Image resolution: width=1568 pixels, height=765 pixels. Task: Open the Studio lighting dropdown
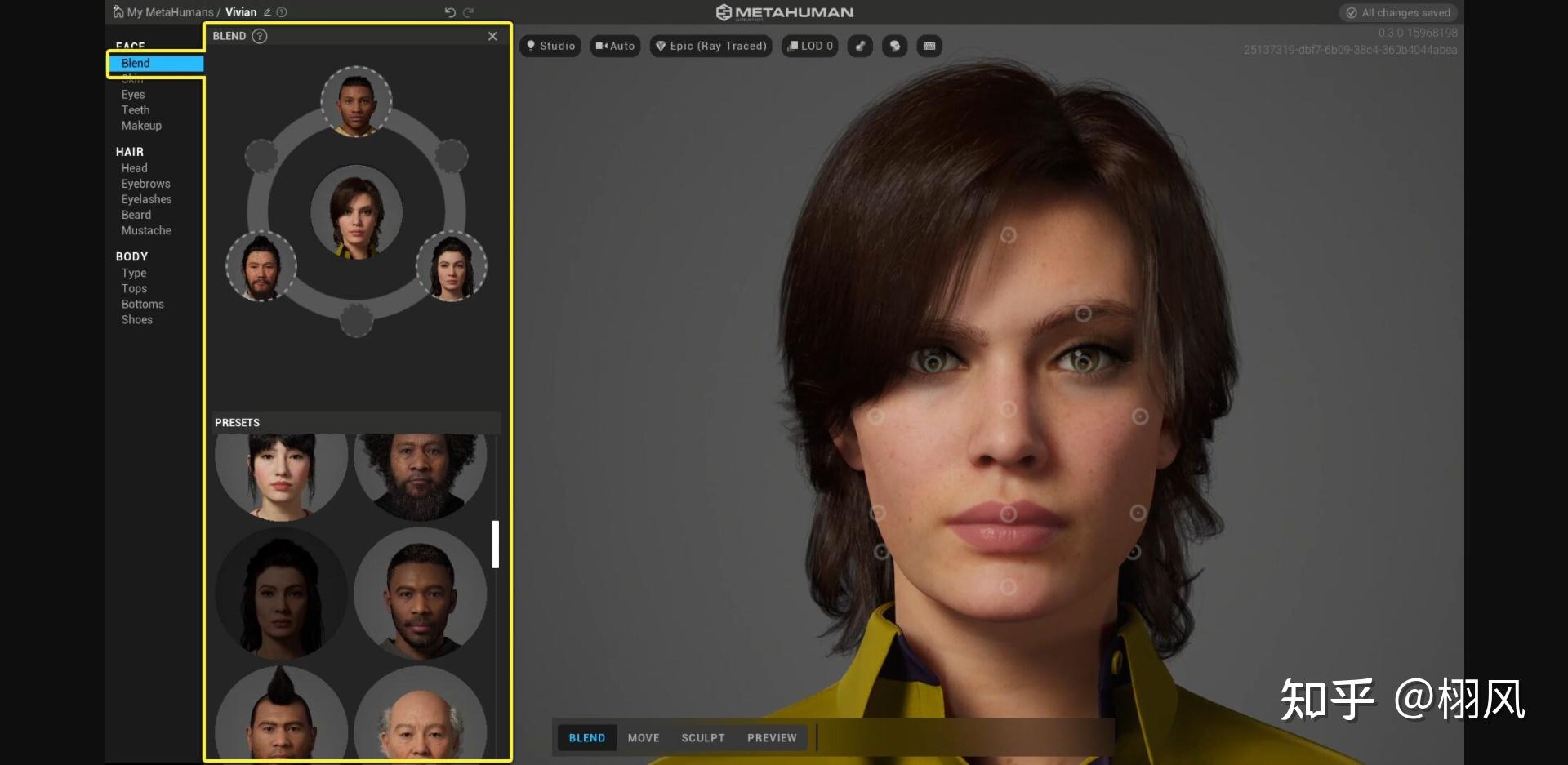coord(550,46)
